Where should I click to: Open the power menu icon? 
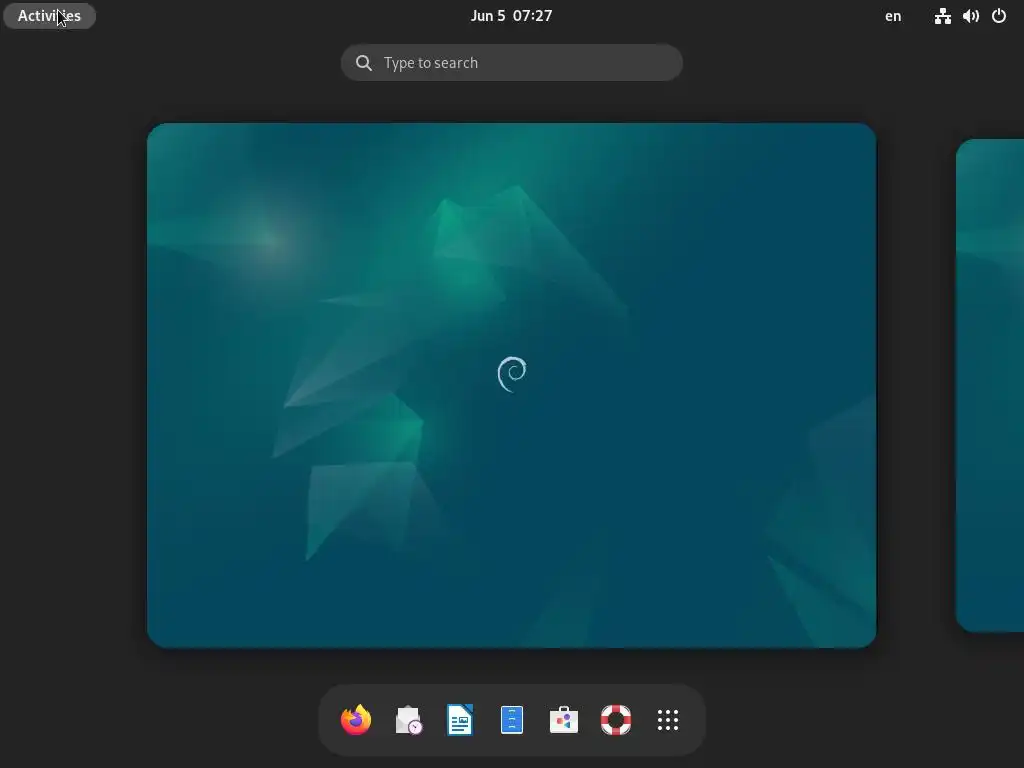click(x=999, y=16)
